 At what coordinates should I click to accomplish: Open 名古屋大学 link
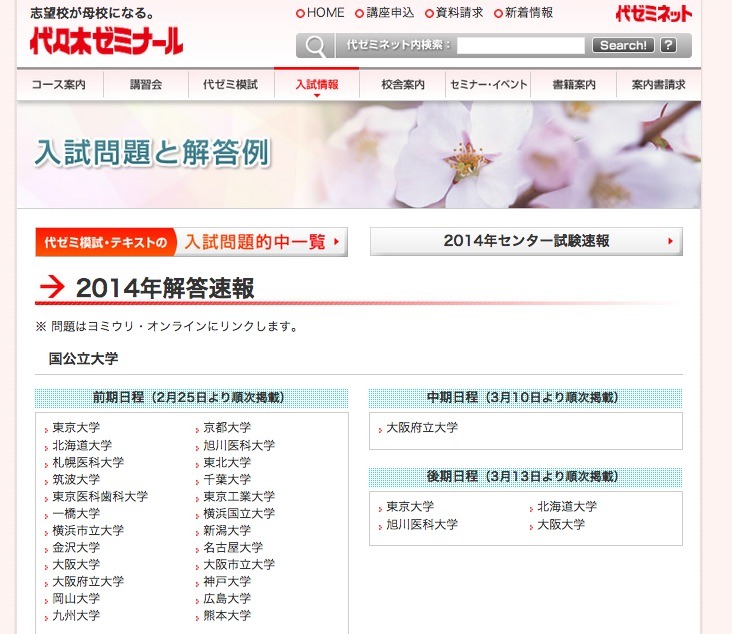(233, 547)
